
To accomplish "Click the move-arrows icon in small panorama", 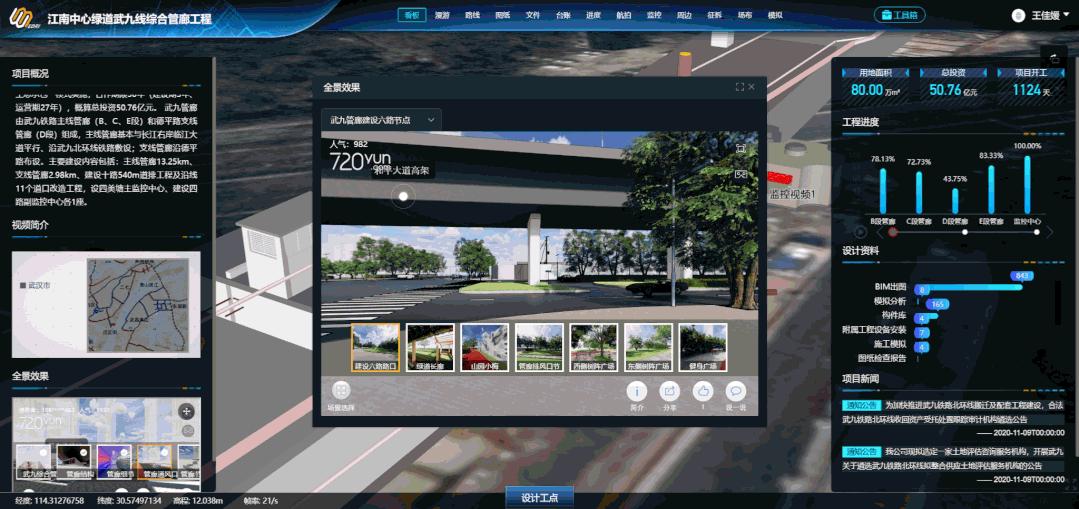I will (186, 411).
